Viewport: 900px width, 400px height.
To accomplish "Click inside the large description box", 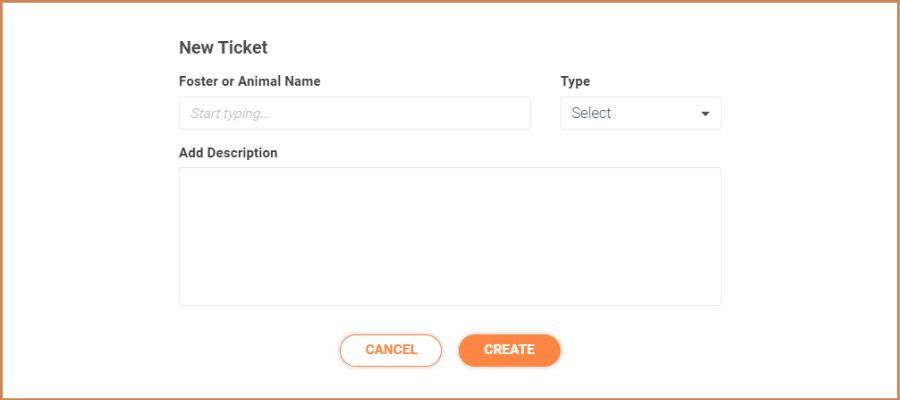I will tap(450, 236).
